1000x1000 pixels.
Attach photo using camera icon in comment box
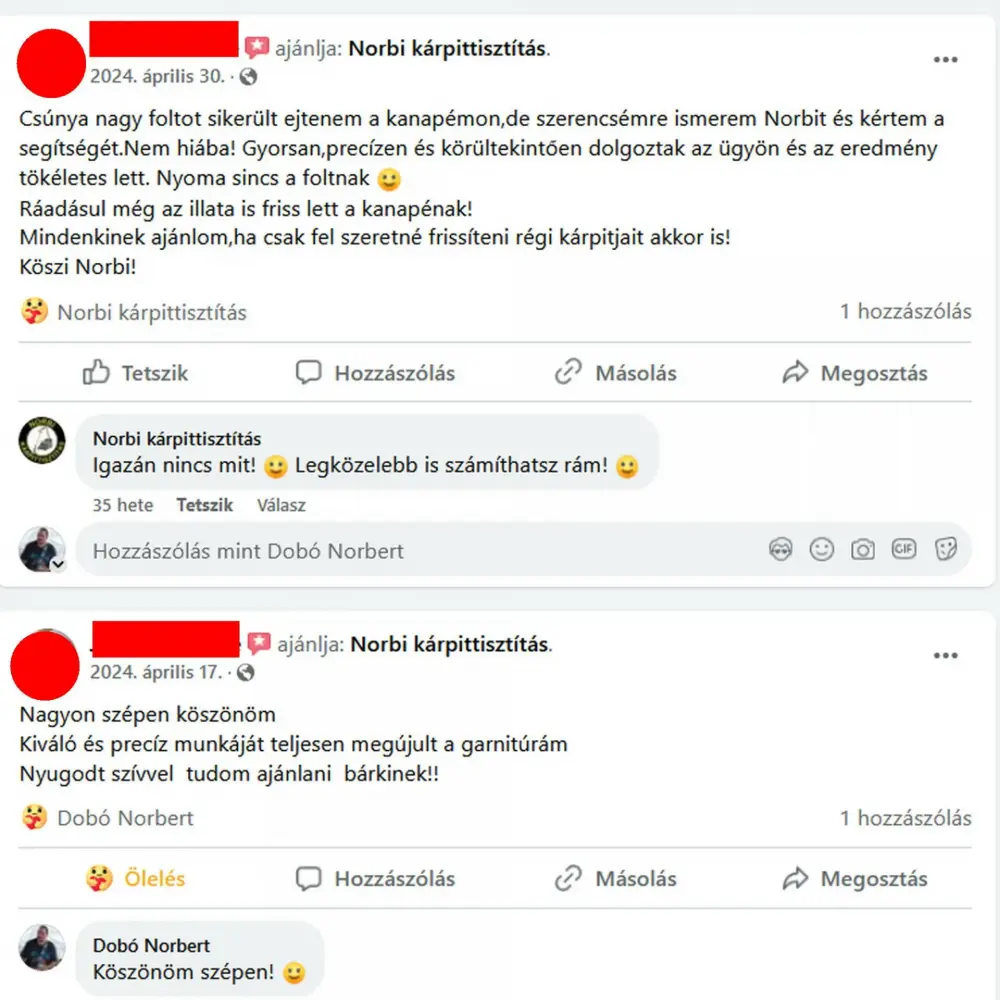point(862,549)
